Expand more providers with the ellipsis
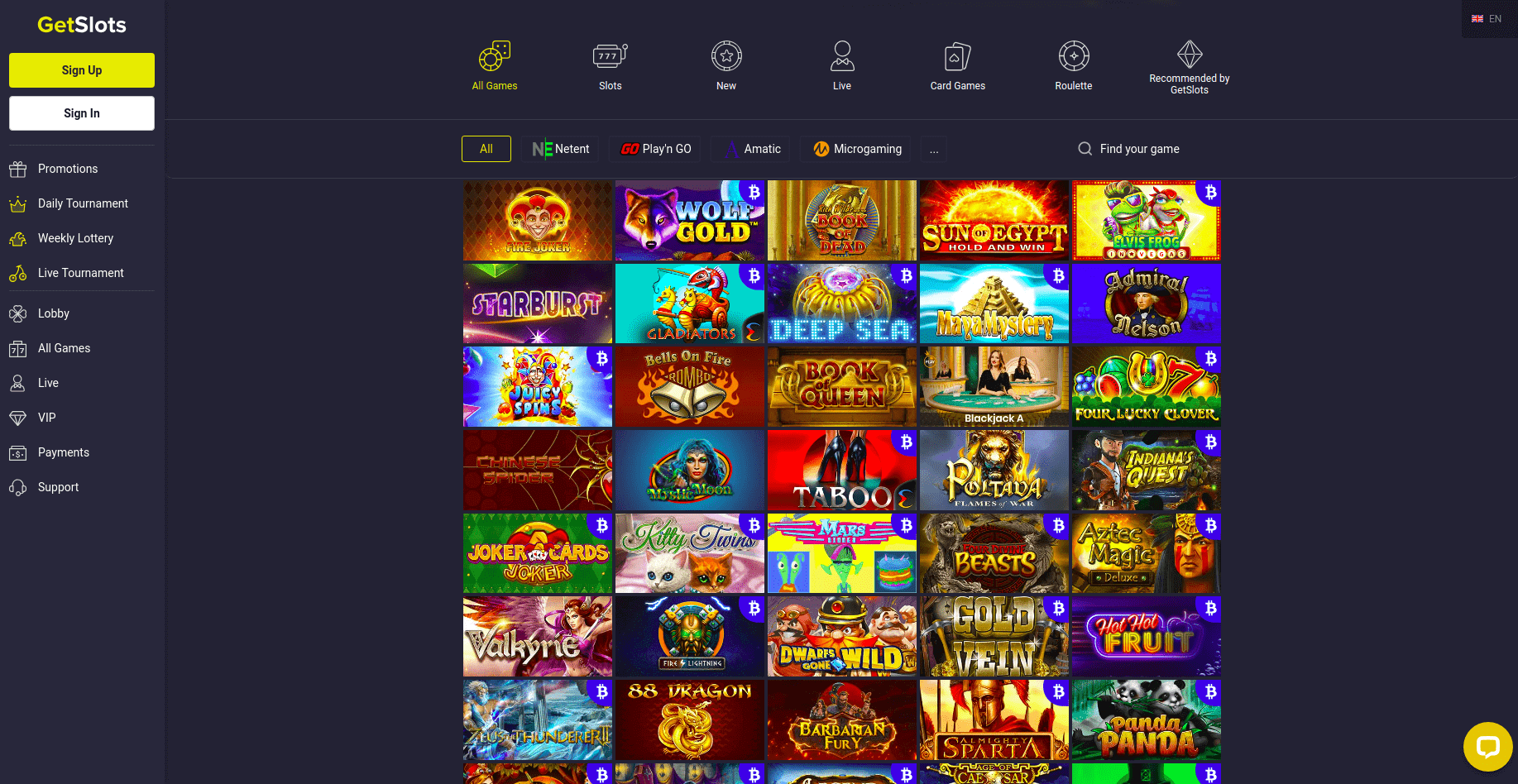1518x784 pixels. [934, 149]
